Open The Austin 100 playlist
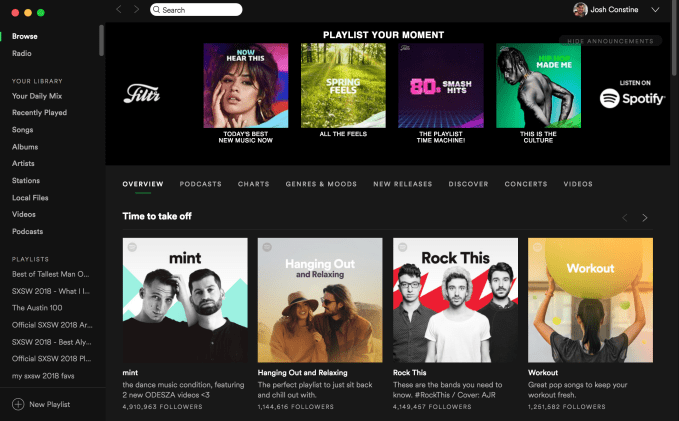This screenshot has height=421, width=679. 37,308
